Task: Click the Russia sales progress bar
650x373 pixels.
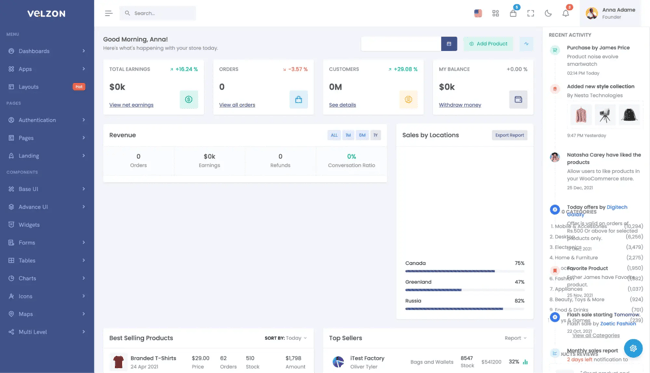Action: pyautogui.click(x=465, y=309)
